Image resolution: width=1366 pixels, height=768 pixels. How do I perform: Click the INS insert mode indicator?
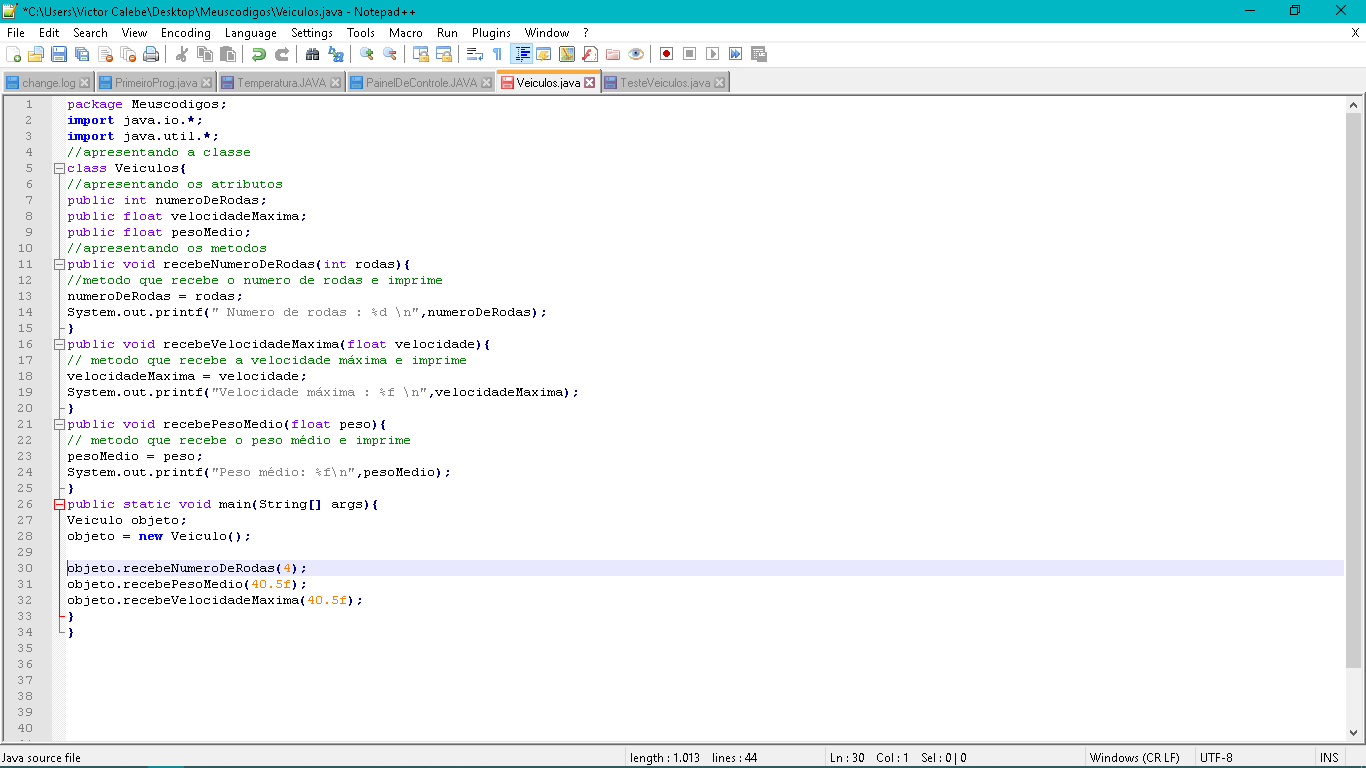point(1329,758)
